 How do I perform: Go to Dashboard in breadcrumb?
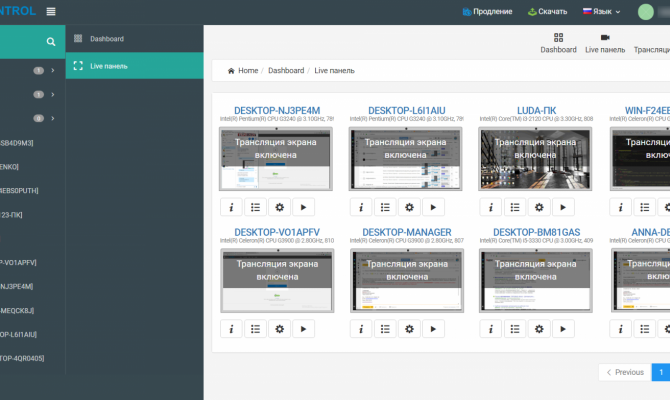pos(286,71)
